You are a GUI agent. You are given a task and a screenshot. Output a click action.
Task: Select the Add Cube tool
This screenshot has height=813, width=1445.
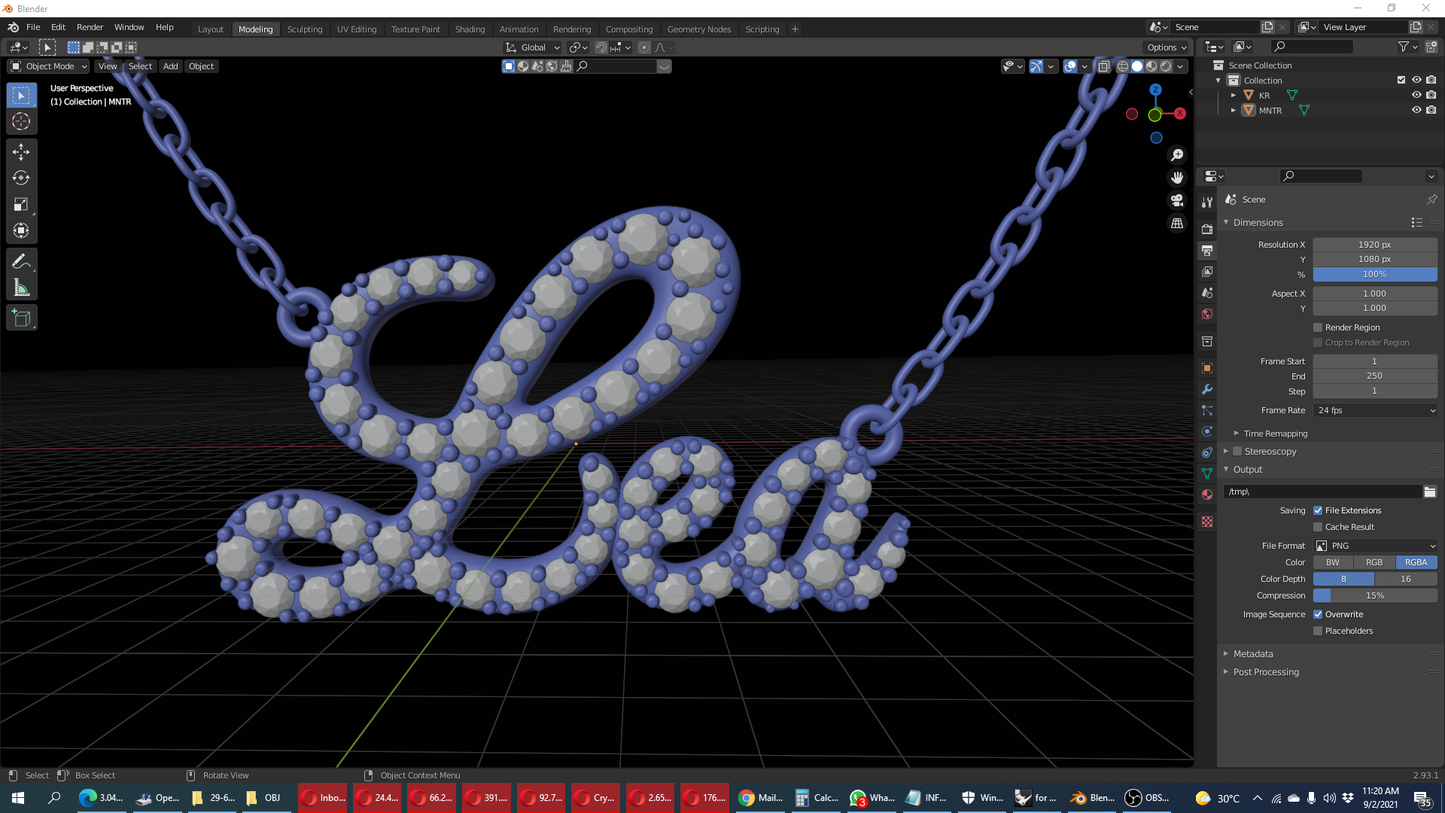pos(21,318)
